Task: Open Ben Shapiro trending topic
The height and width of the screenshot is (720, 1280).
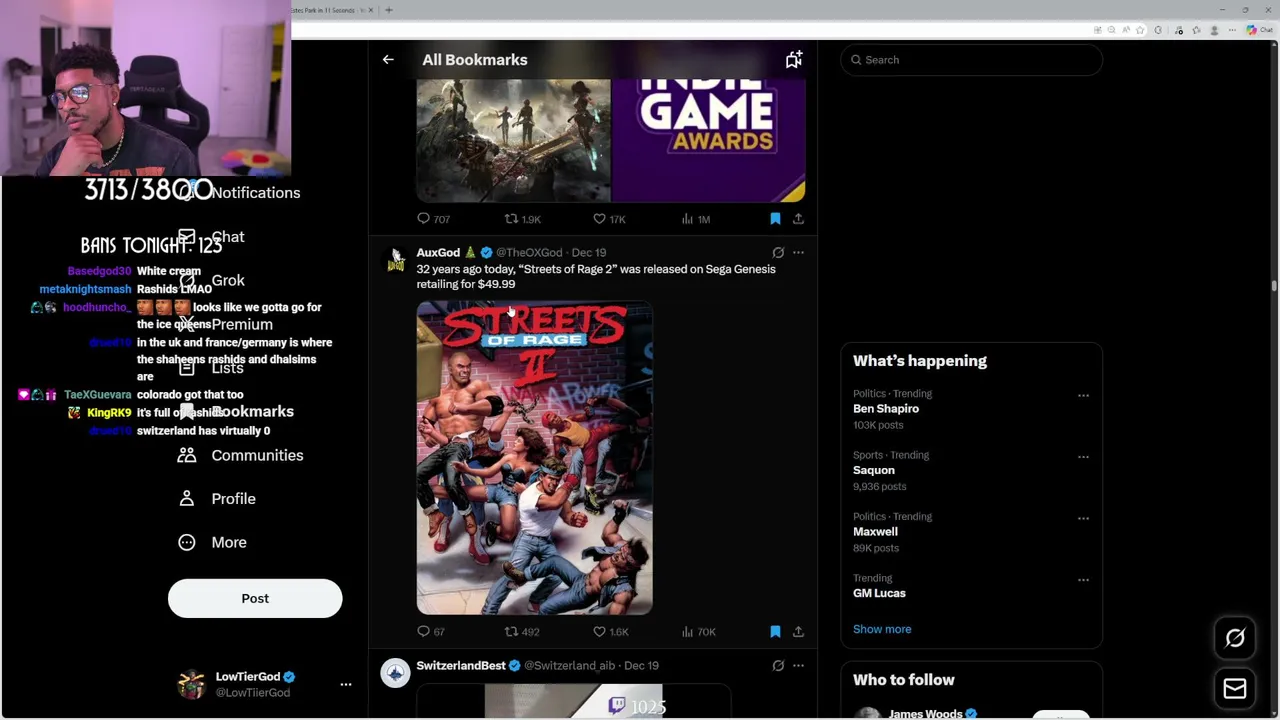Action: pyautogui.click(x=886, y=409)
